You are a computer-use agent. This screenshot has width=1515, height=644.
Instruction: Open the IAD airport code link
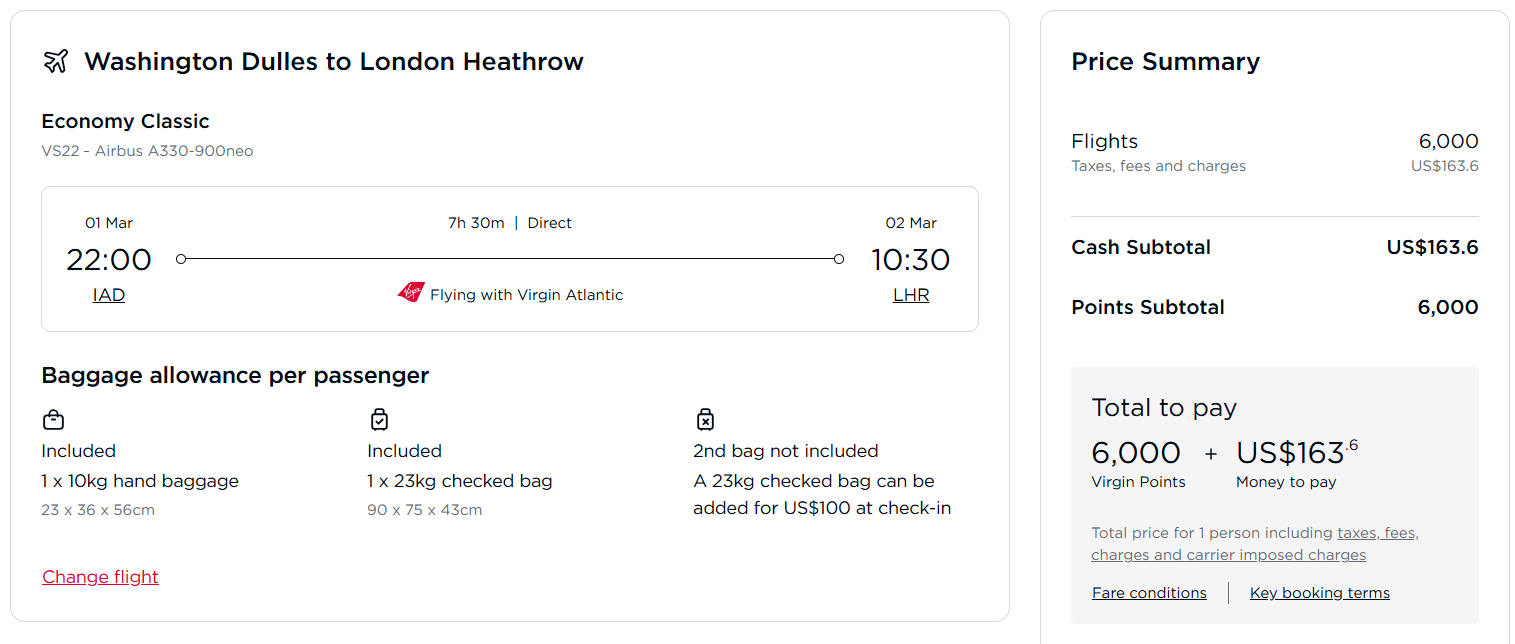tap(108, 295)
